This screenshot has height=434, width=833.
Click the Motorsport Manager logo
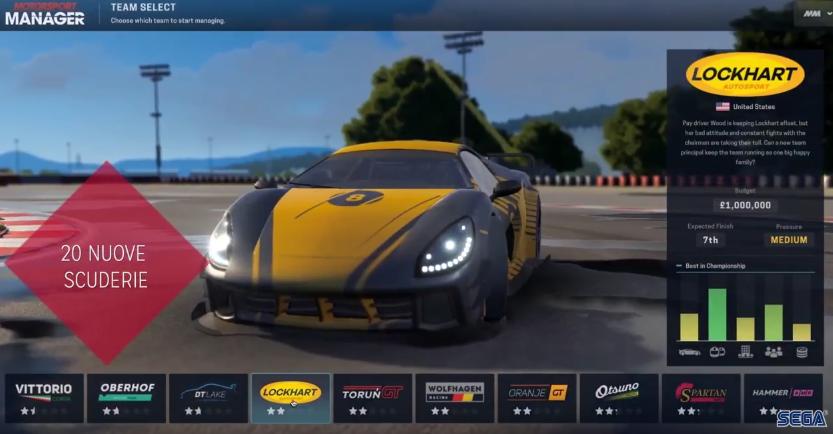(45, 14)
